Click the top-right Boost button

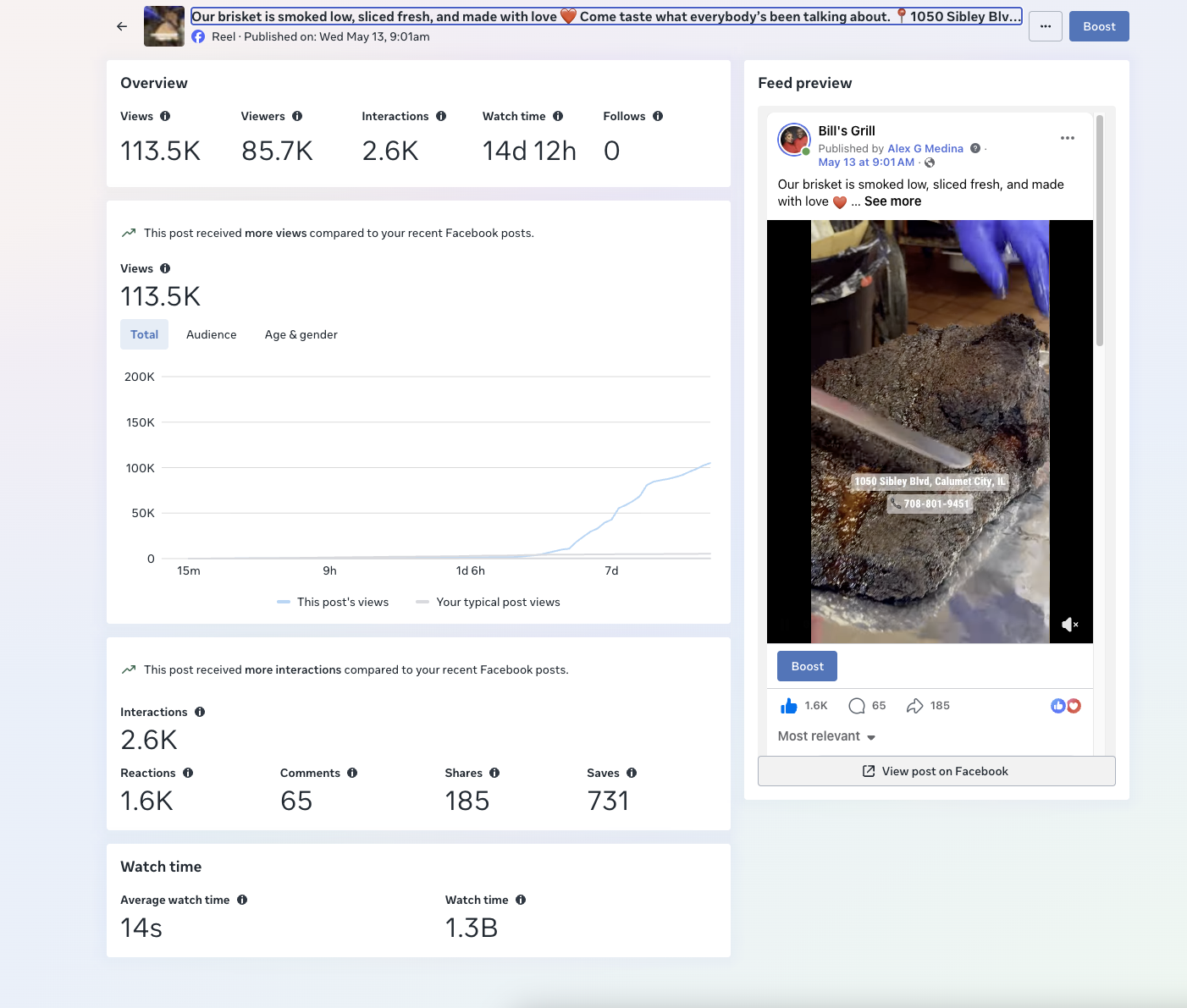tap(1099, 26)
